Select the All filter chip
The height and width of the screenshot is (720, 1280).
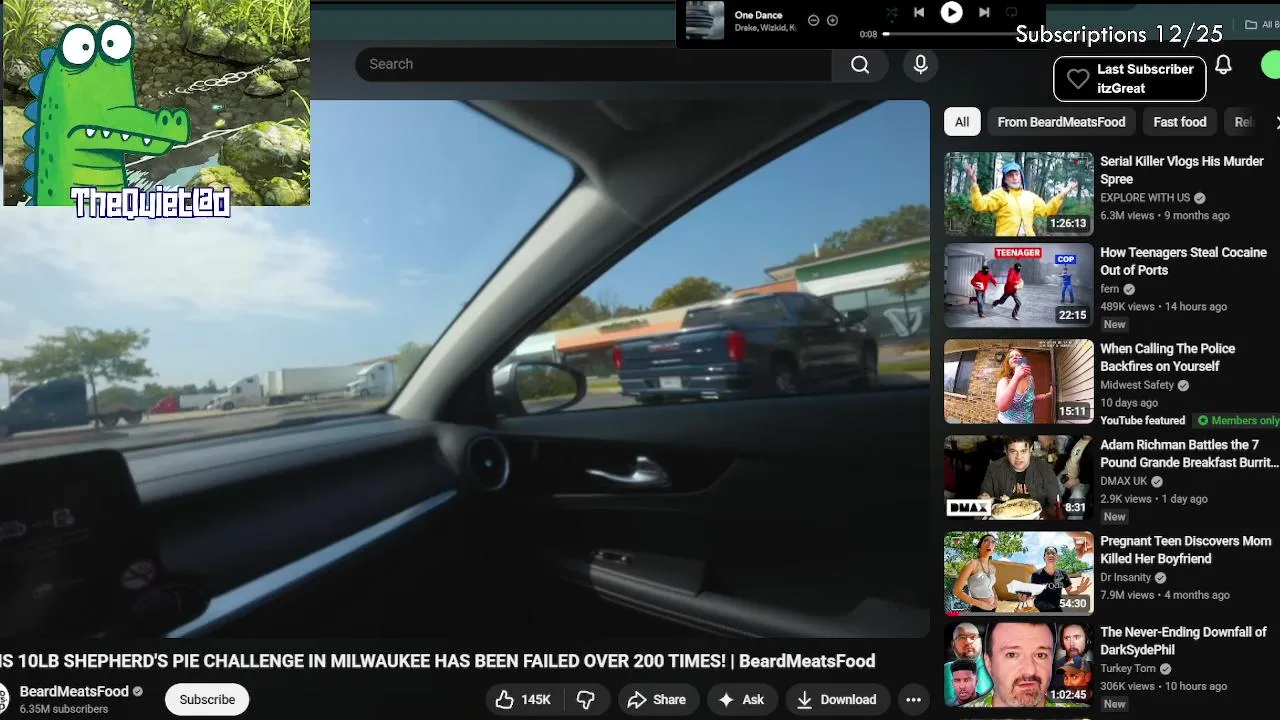pyautogui.click(x=961, y=122)
